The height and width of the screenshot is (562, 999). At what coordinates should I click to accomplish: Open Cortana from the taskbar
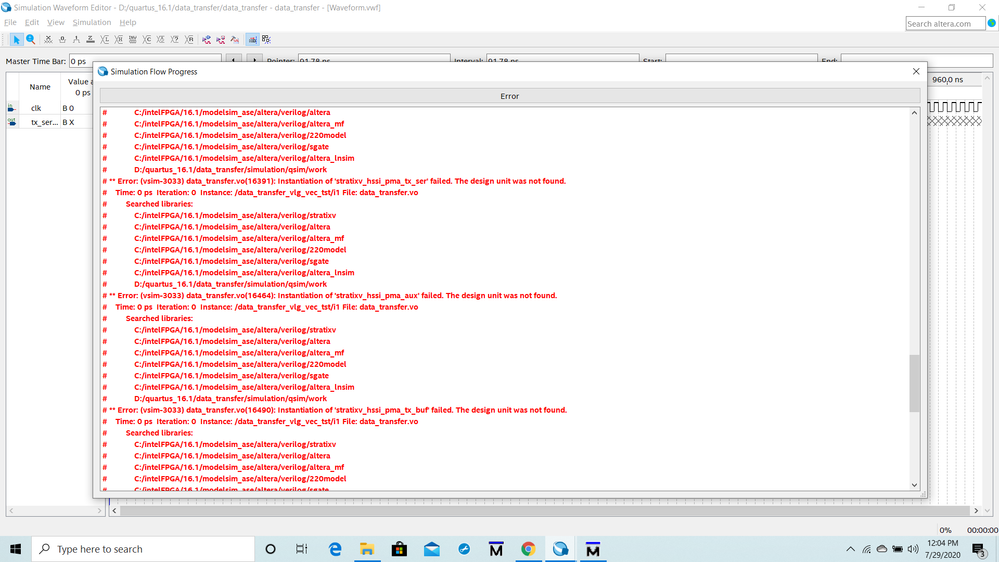pos(270,549)
